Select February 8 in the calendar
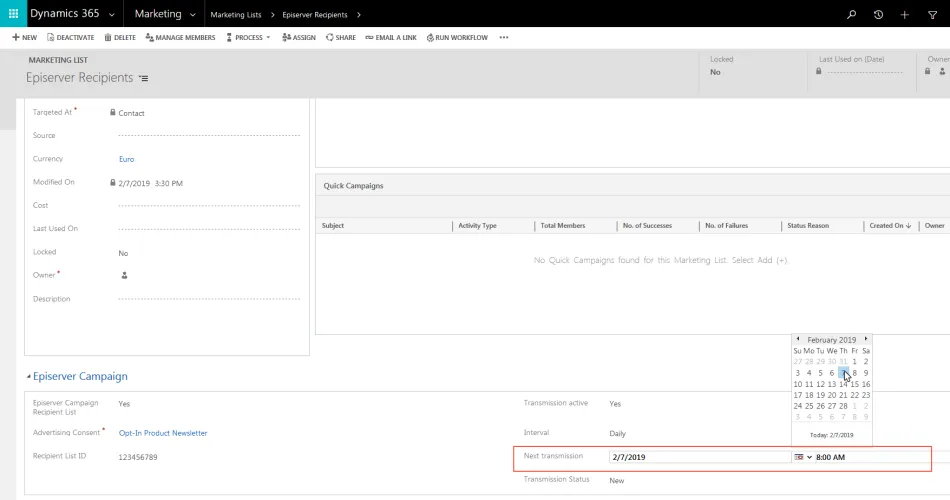Screen dimensions: 950x500 (x=854, y=373)
